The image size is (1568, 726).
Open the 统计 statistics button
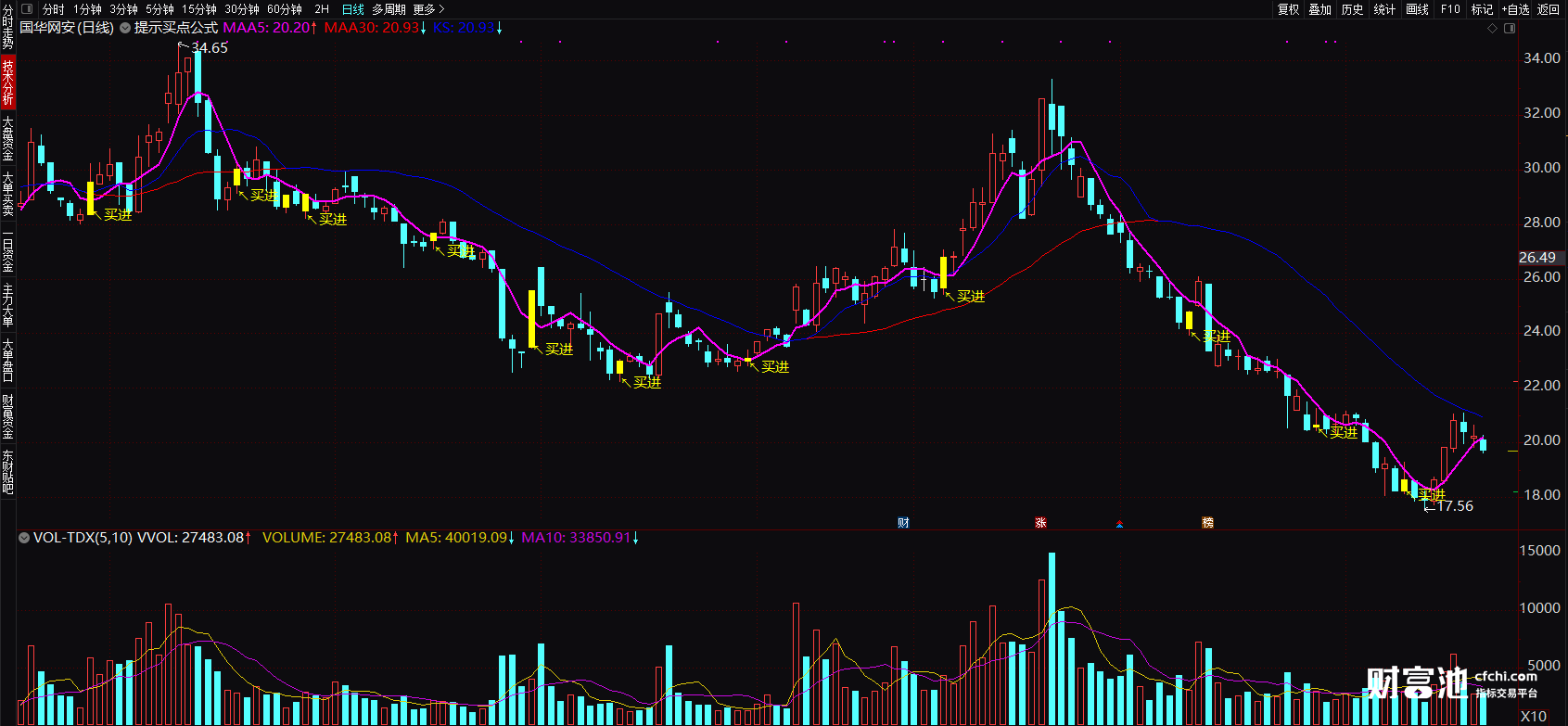[1384, 9]
